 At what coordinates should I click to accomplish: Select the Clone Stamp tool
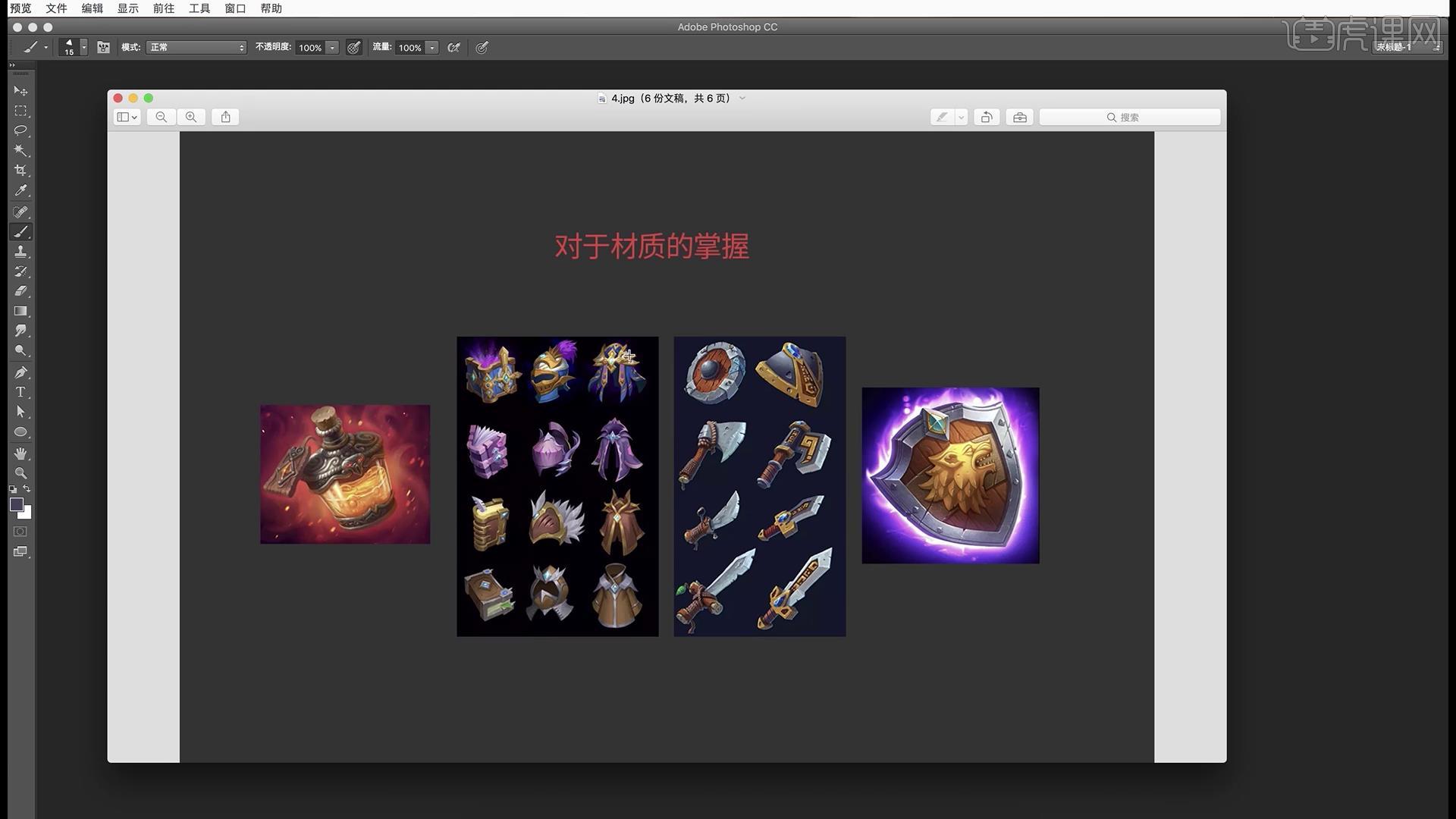(20, 251)
